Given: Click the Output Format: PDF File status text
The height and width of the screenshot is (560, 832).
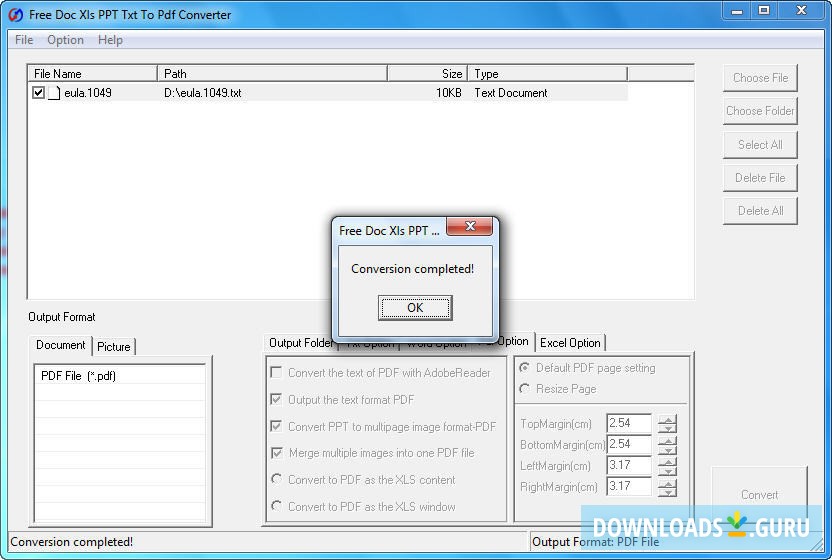Looking at the screenshot, I should [x=595, y=542].
